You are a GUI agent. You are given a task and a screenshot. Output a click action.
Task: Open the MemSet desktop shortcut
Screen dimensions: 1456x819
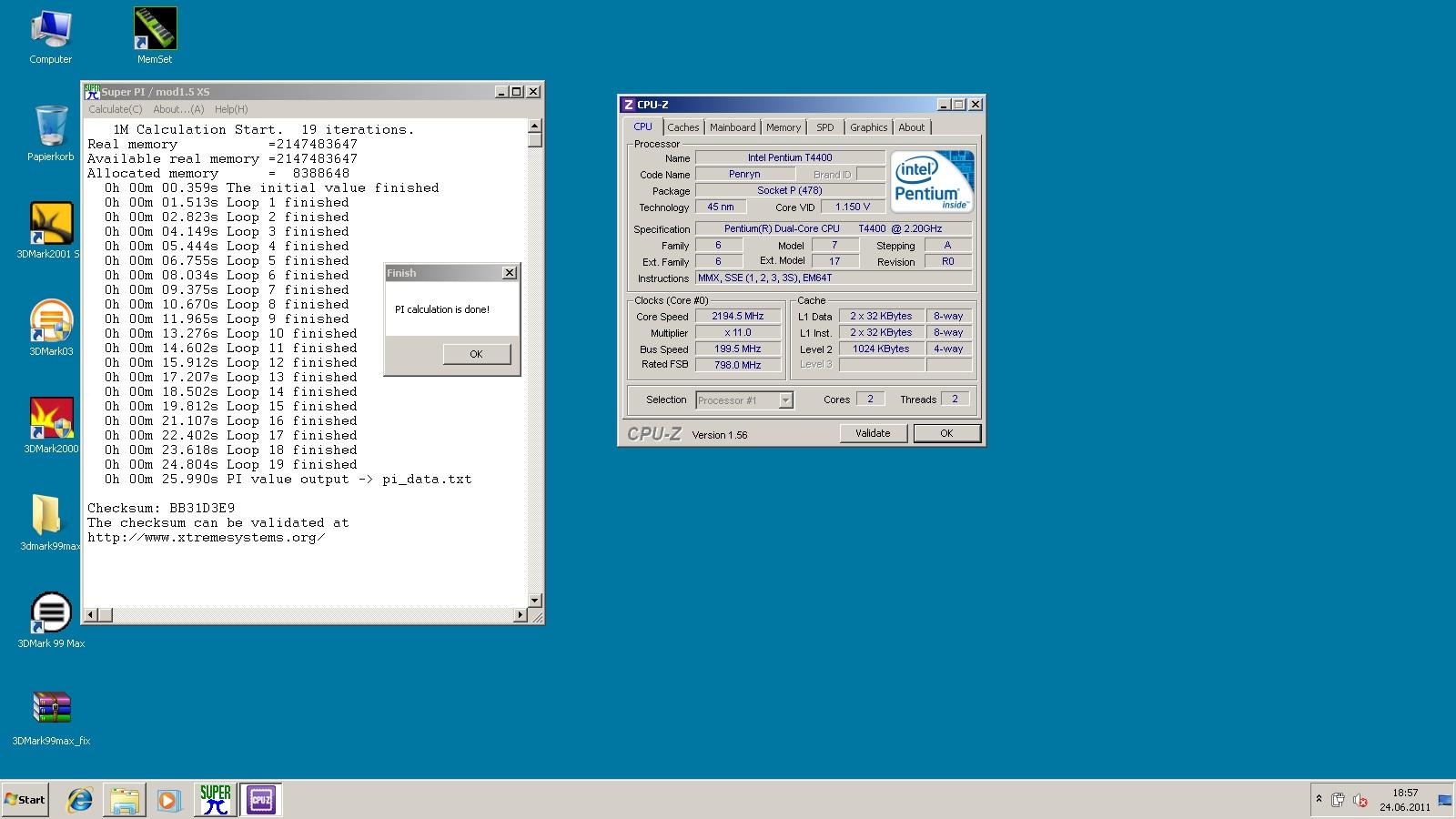click(155, 36)
